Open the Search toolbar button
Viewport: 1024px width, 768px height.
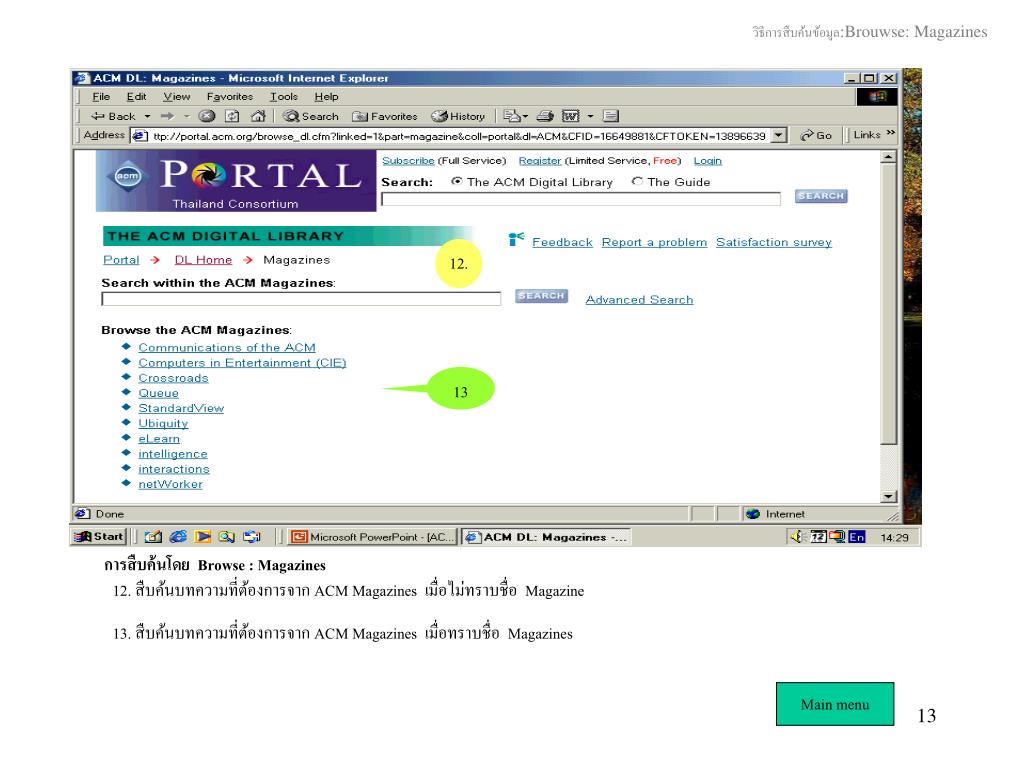point(311,116)
